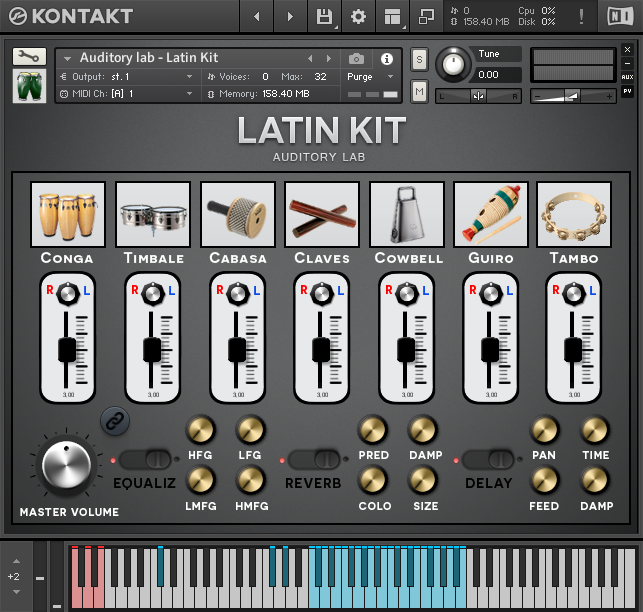643x612 pixels.
Task: Open Kontakt settings gear
Action: (358, 17)
